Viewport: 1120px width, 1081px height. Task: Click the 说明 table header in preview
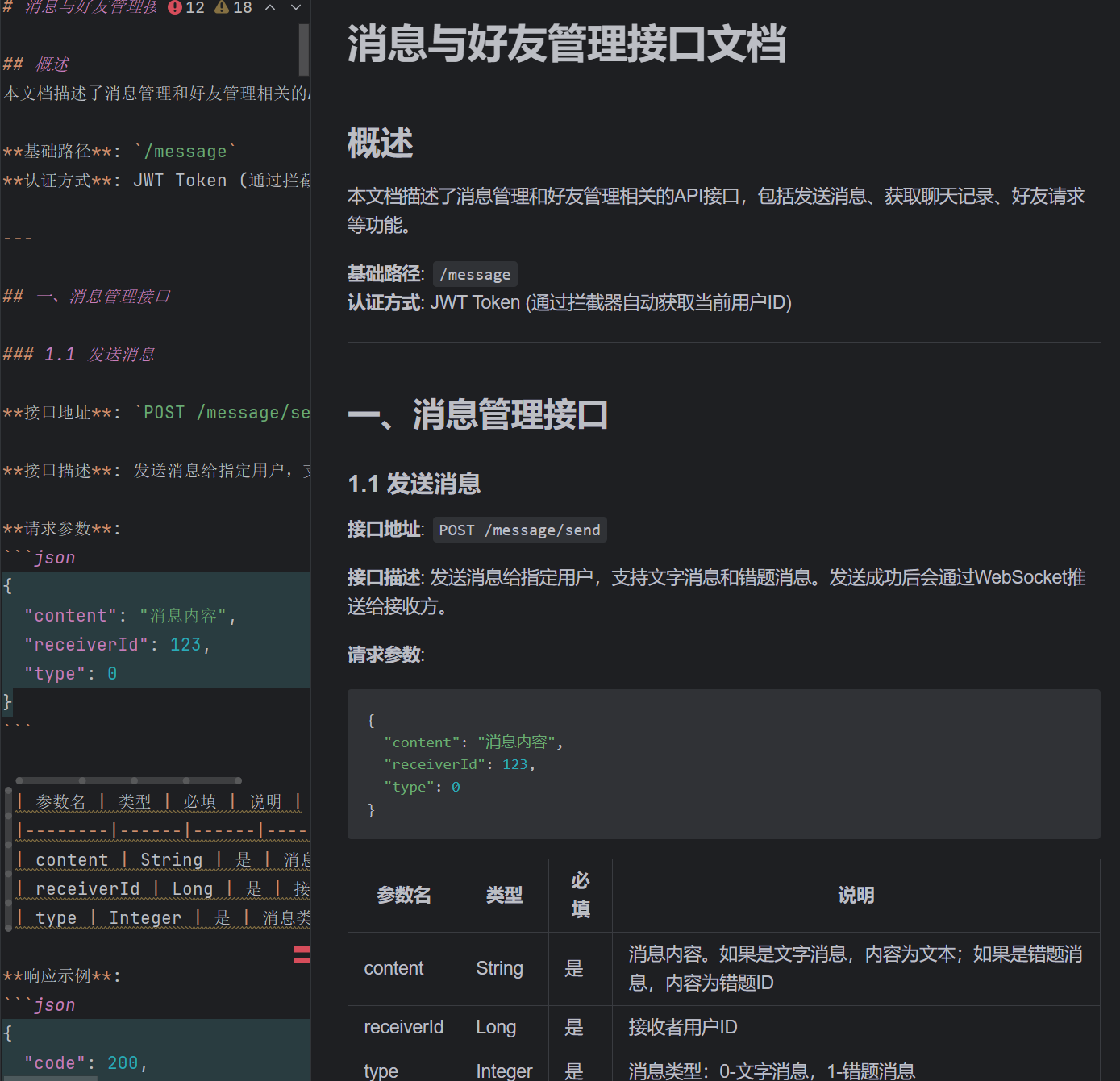click(856, 895)
